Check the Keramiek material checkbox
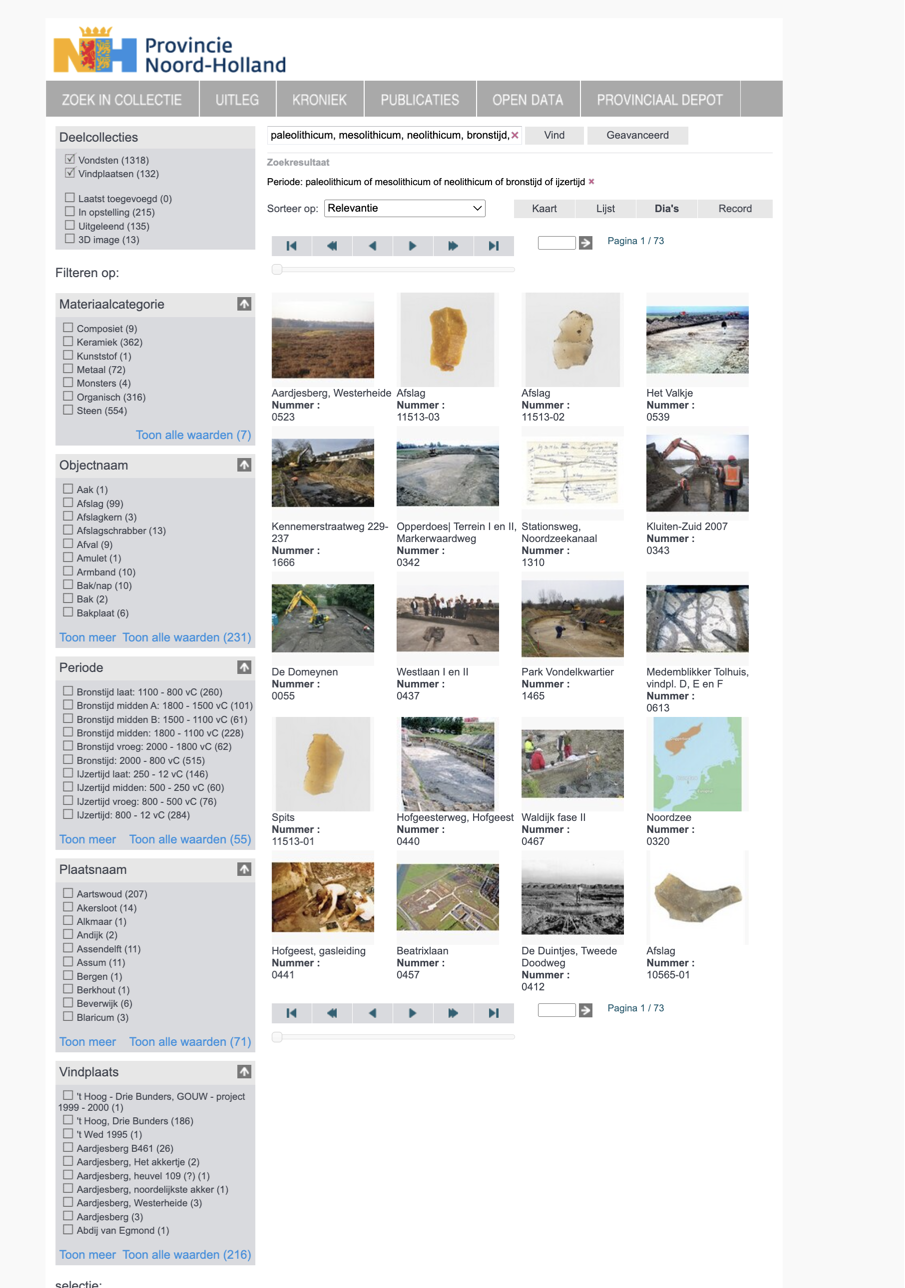The image size is (905, 1288). click(68, 342)
